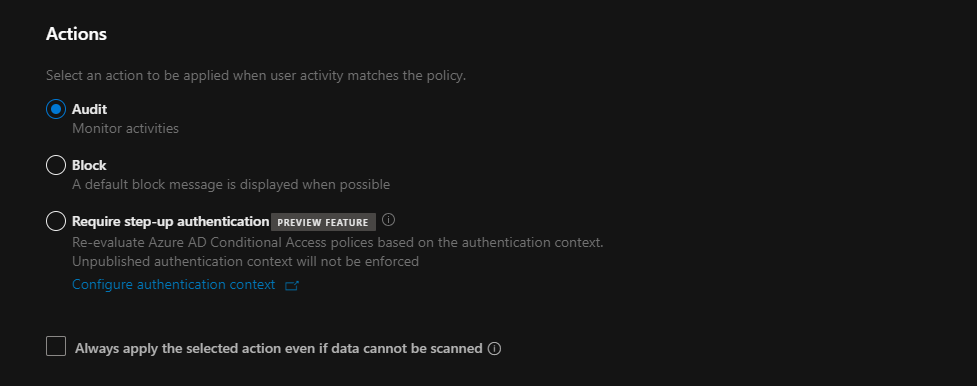Click info icon beside PREVIEW FEATURE badge

[x=389, y=220]
